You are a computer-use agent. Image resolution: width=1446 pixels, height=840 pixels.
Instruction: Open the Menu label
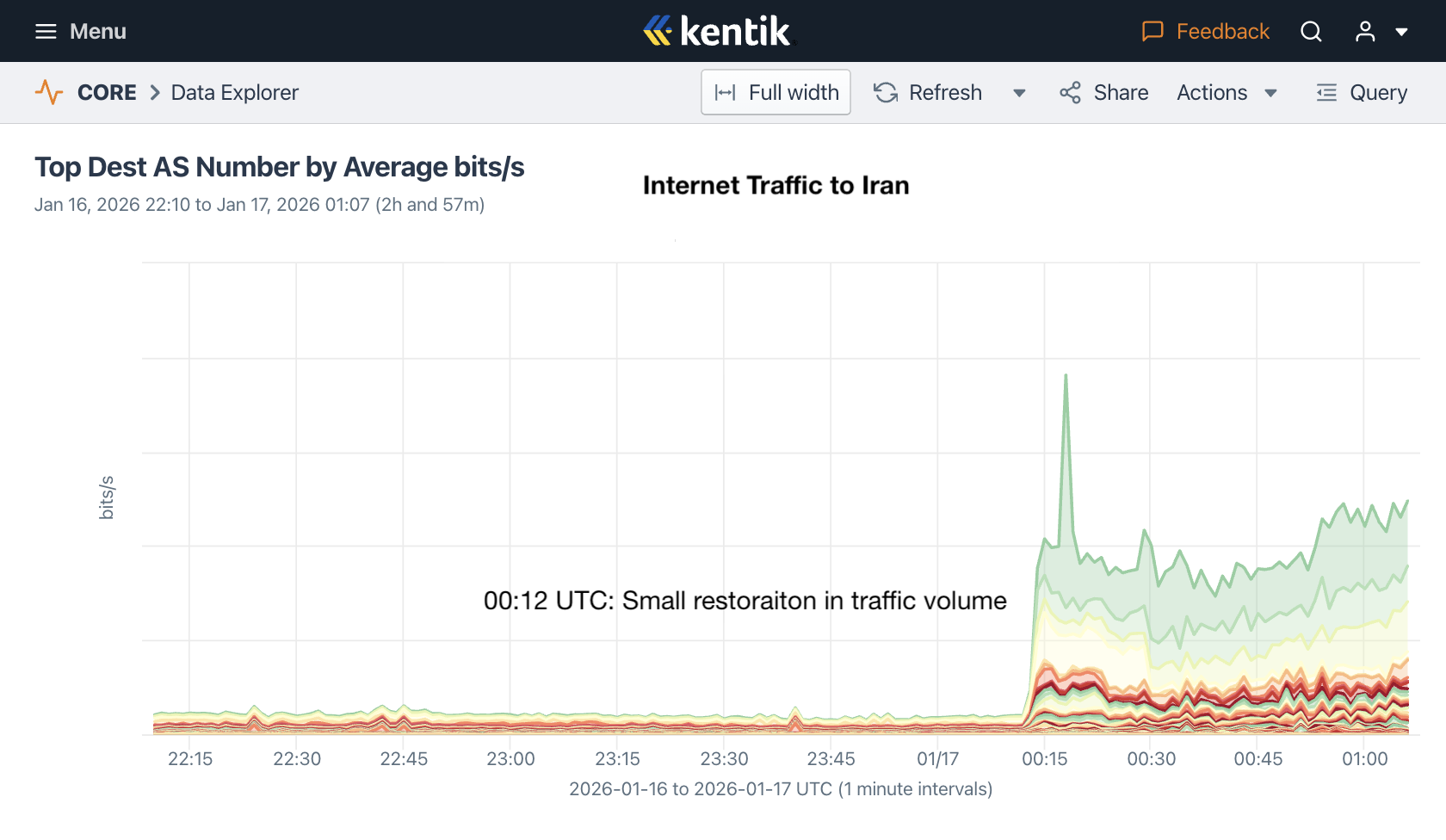point(98,32)
